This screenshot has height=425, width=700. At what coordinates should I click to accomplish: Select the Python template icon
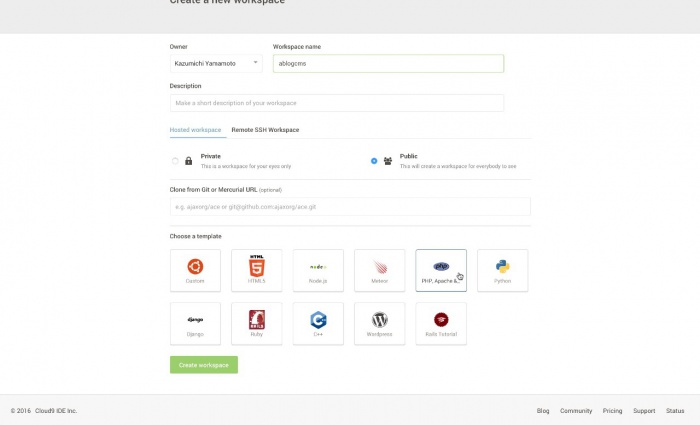coord(502,270)
